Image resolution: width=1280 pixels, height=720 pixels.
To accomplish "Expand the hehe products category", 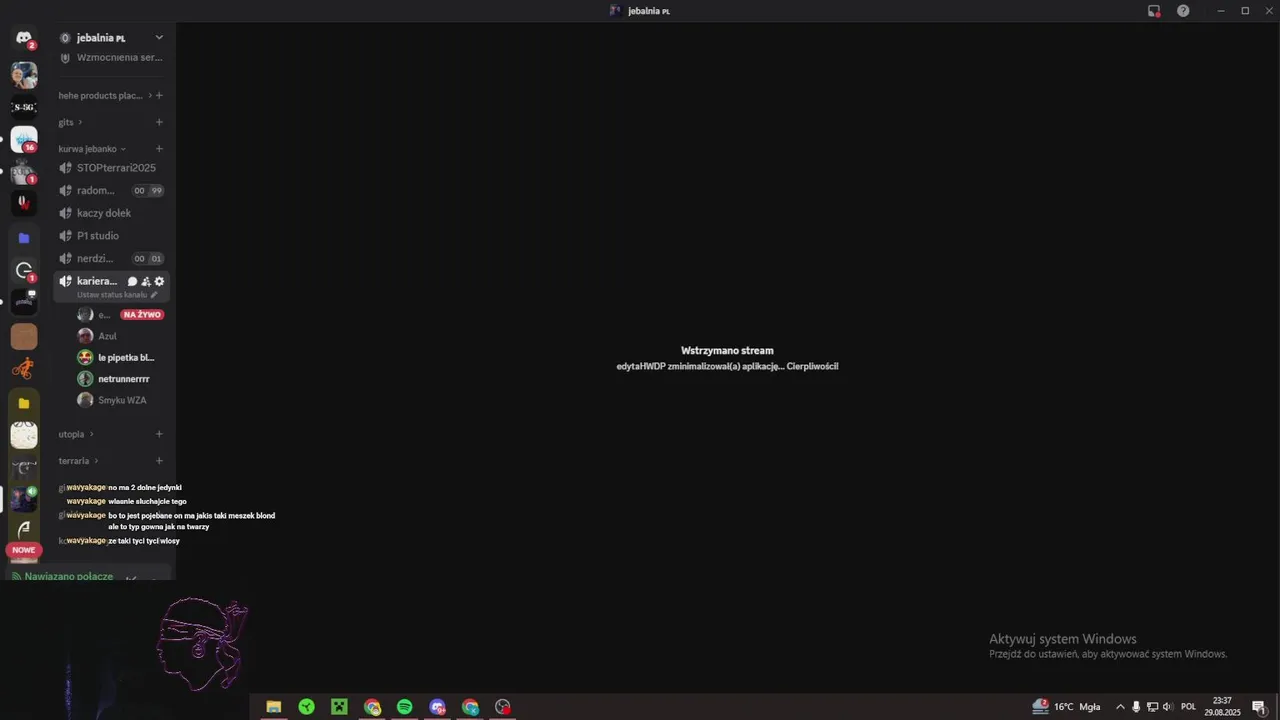I will click(x=105, y=96).
